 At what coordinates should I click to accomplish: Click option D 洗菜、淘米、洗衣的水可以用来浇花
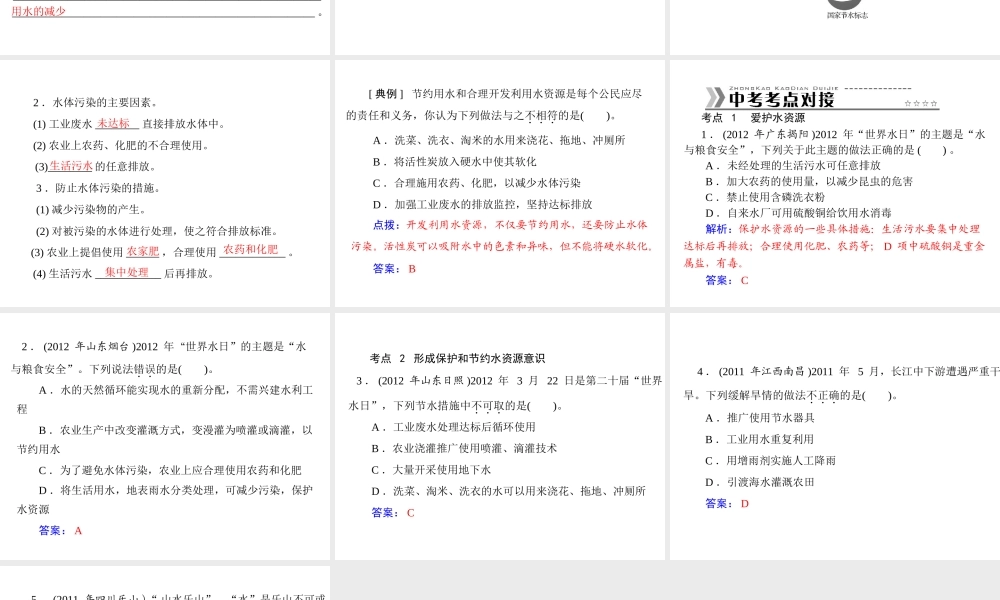(x=508, y=492)
